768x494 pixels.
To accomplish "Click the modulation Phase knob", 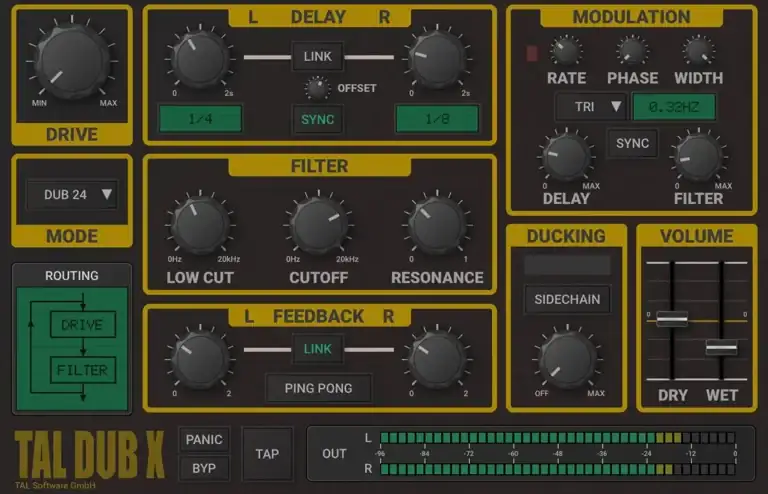I will [x=632, y=52].
